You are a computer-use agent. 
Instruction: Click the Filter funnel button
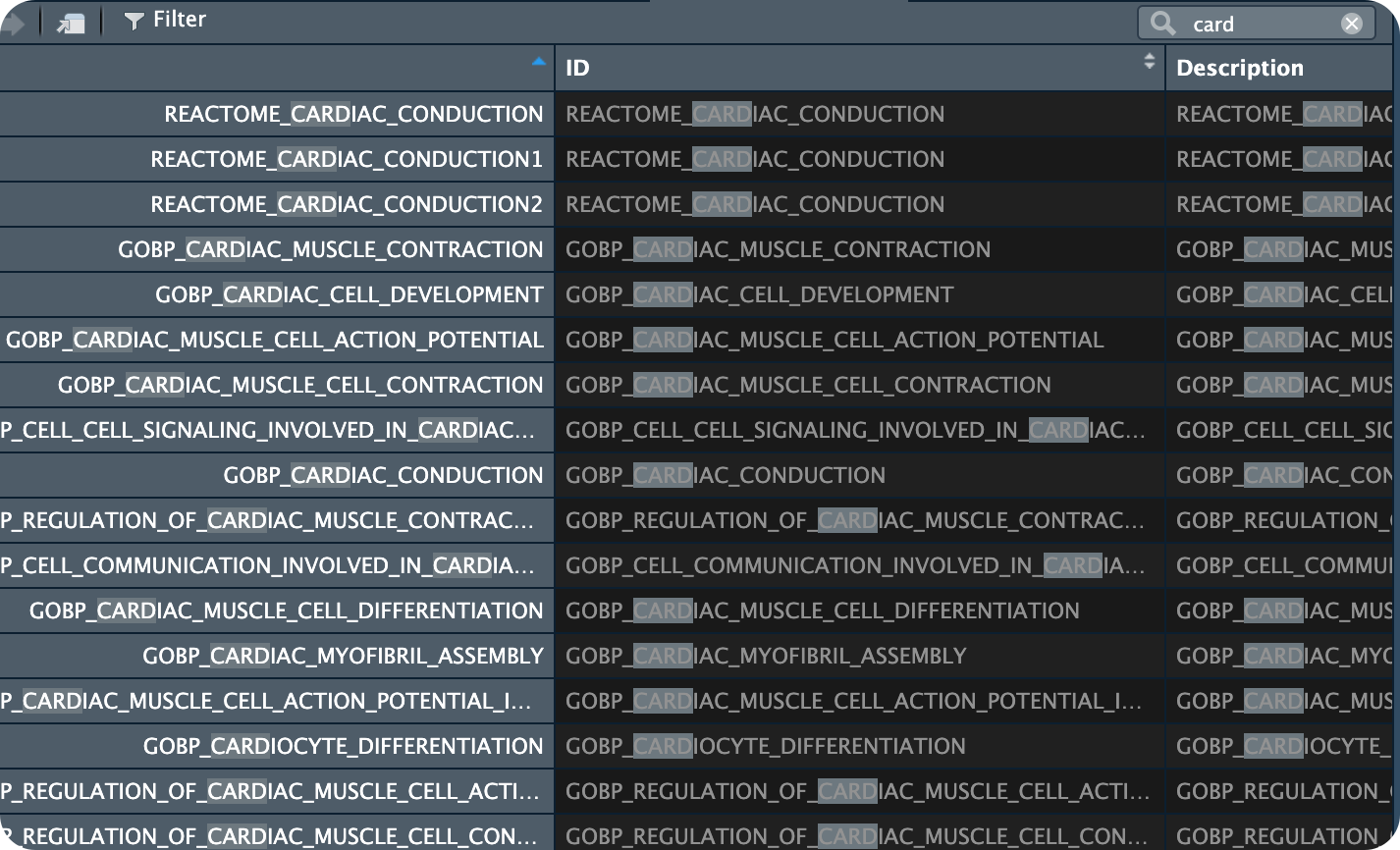[165, 20]
